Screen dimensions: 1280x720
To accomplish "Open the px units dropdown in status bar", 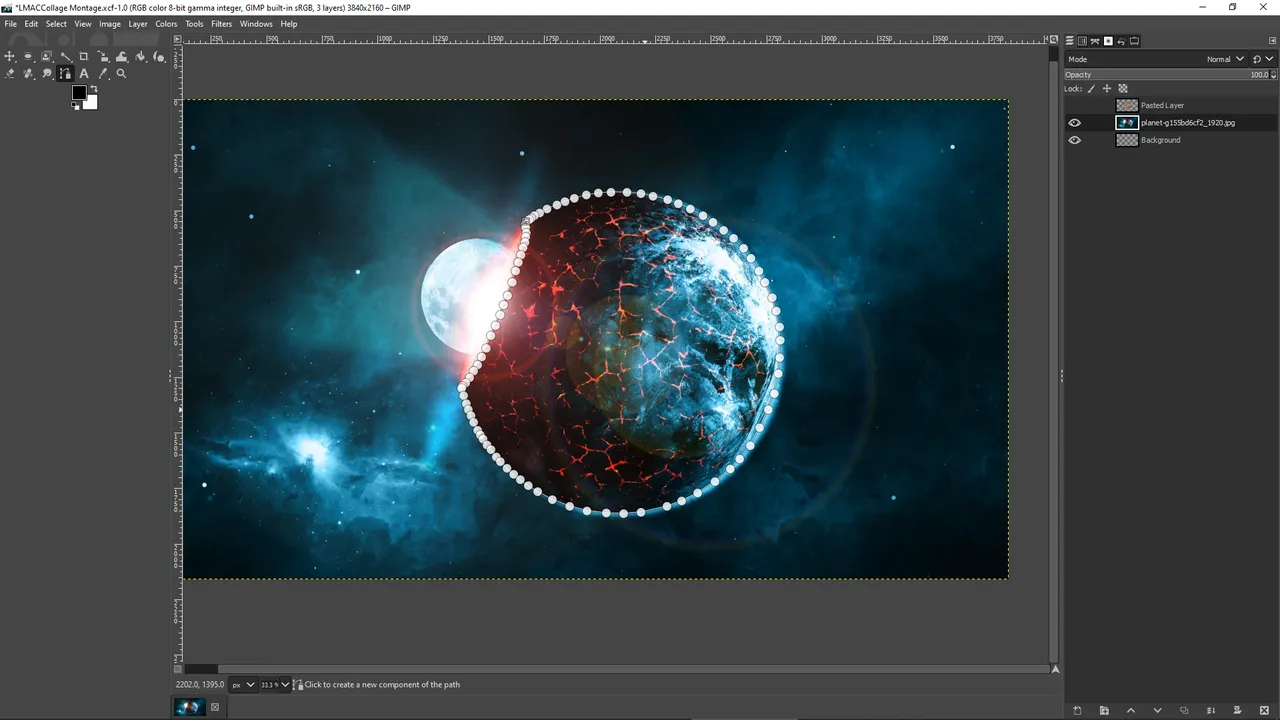I will pyautogui.click(x=243, y=685).
